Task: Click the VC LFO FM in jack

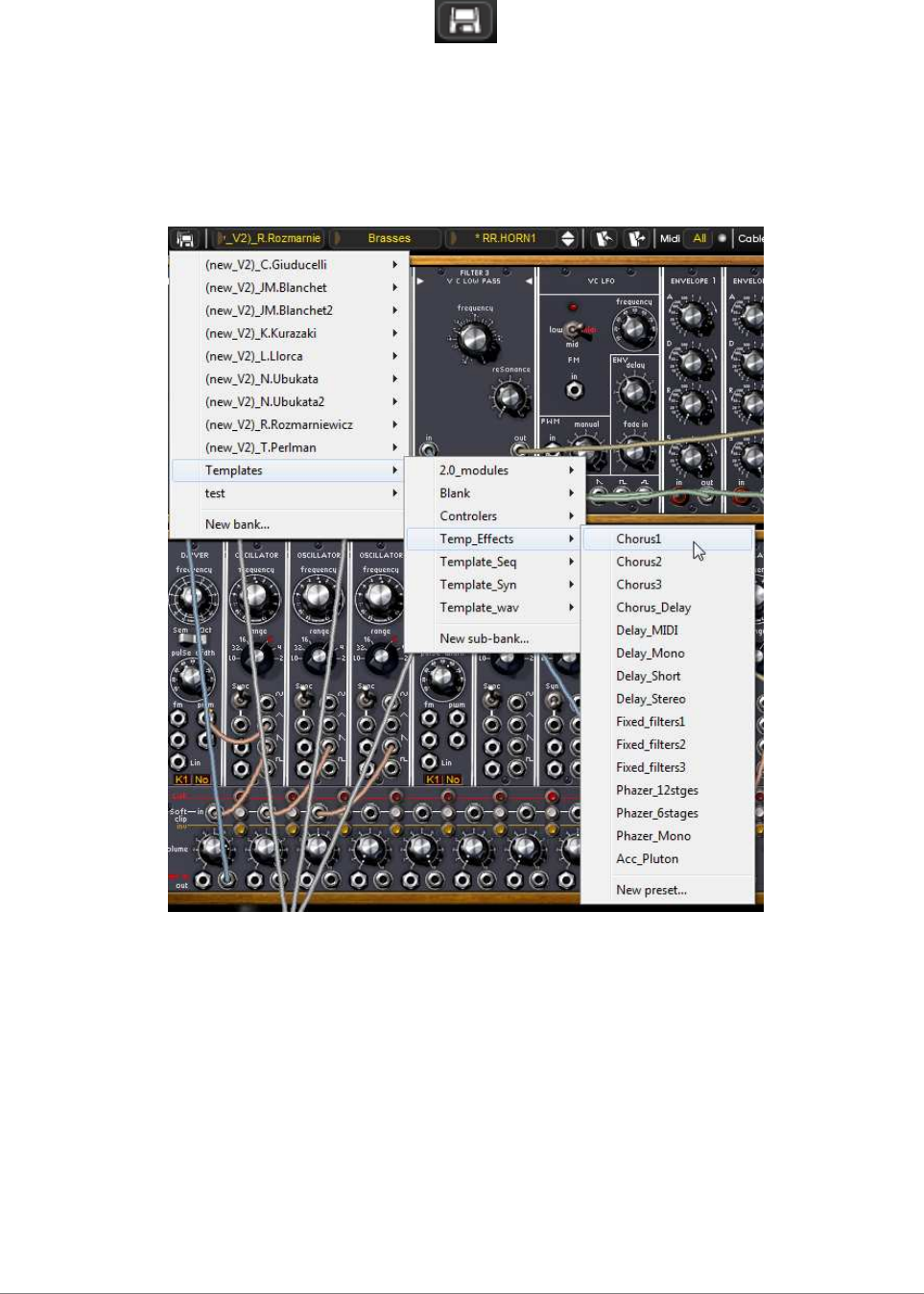Action: pyautogui.click(x=574, y=391)
